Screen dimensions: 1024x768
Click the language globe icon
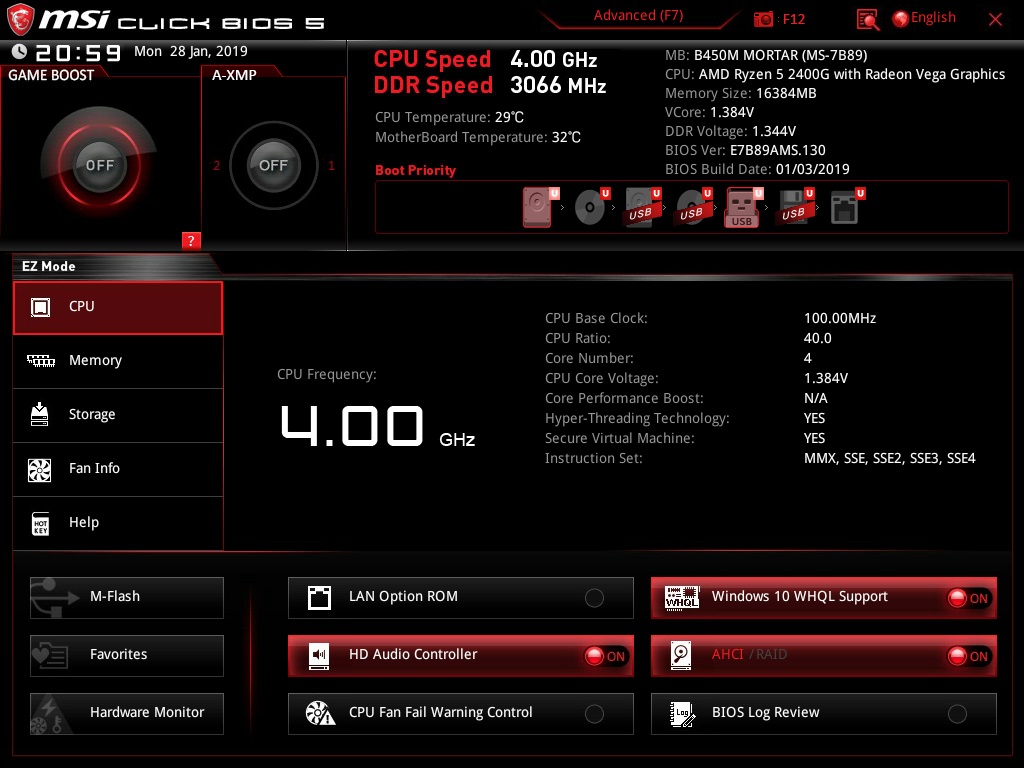(901, 18)
